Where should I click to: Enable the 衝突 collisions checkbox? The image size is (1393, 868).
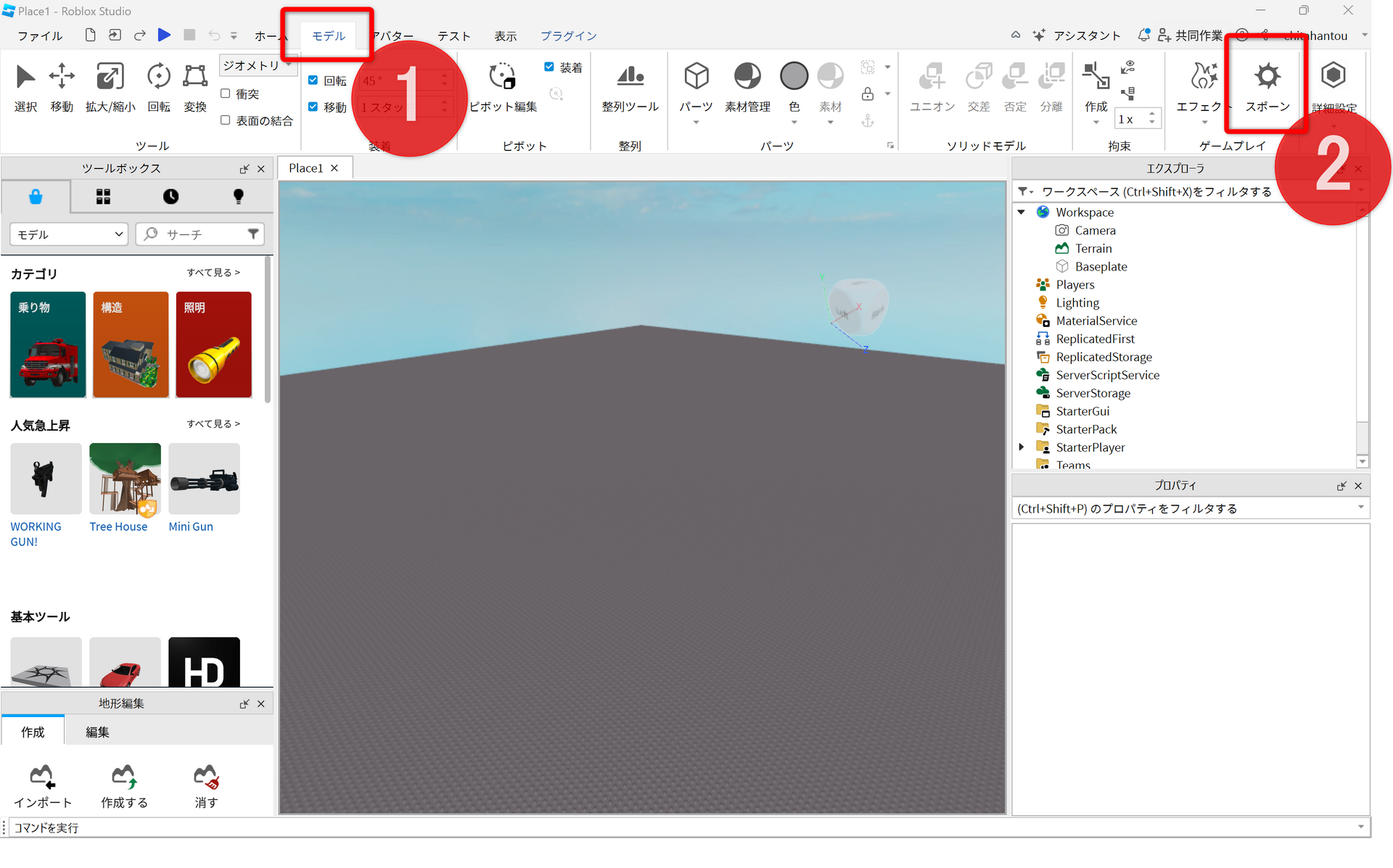226,94
